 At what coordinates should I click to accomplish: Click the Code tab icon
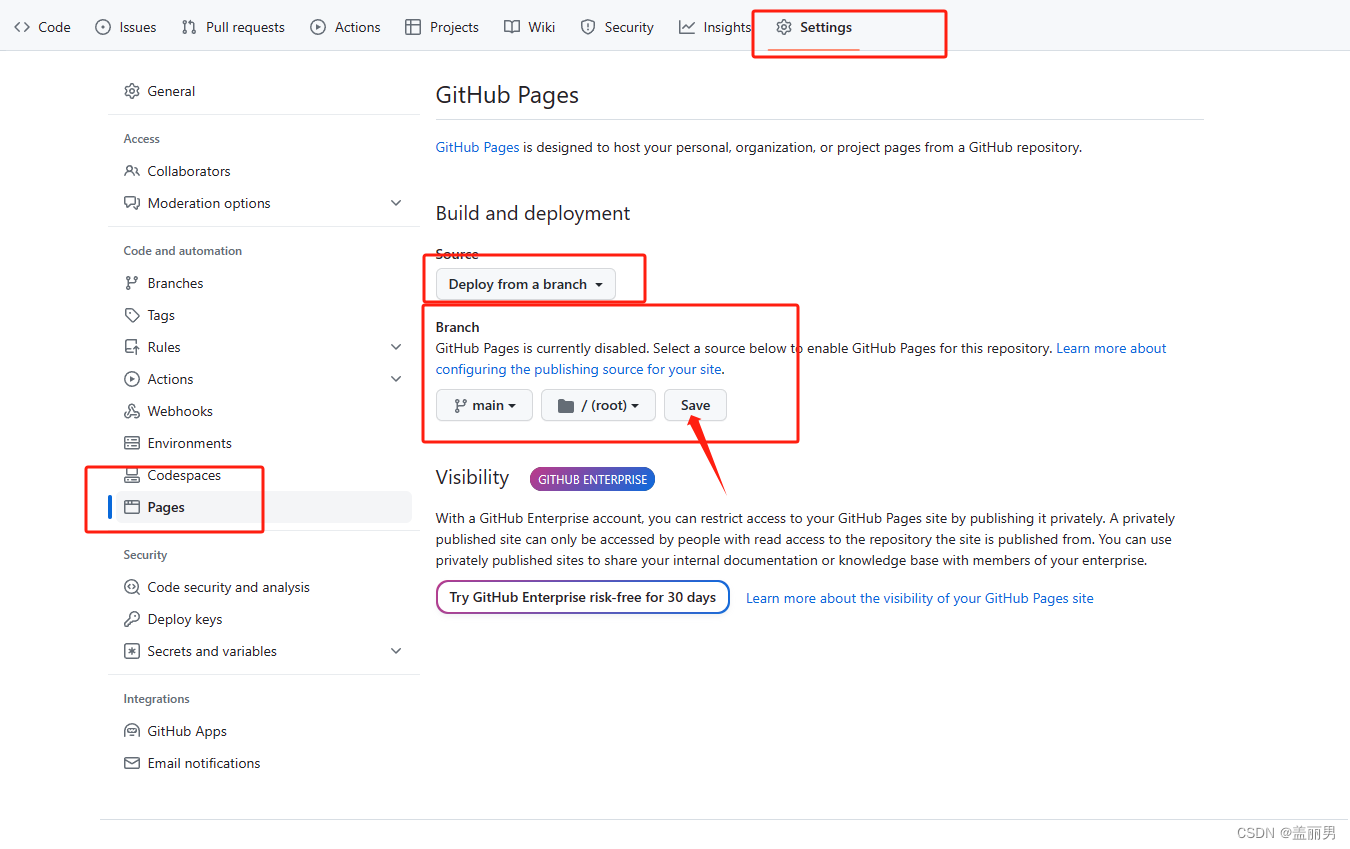point(22,27)
